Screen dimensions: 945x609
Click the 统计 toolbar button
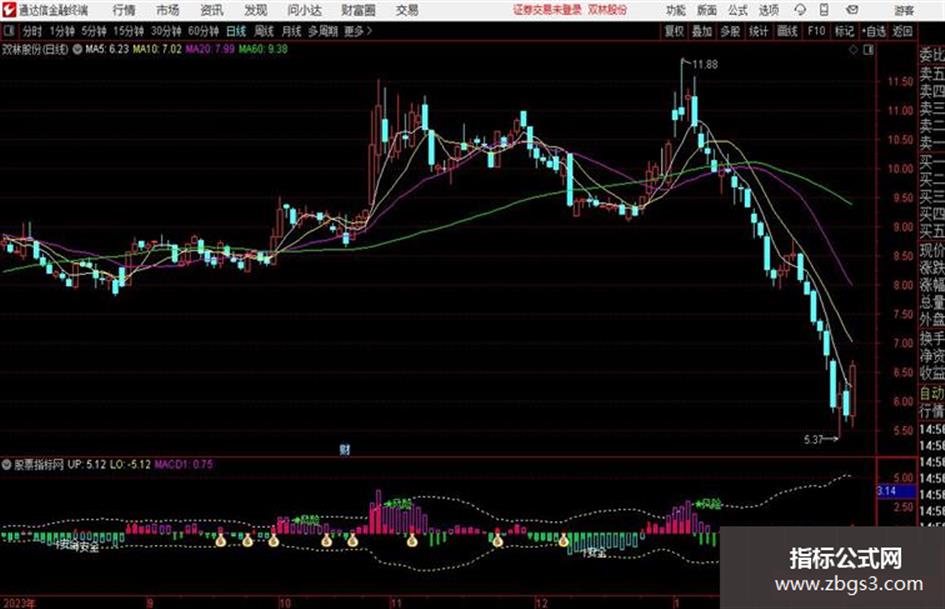tap(759, 31)
